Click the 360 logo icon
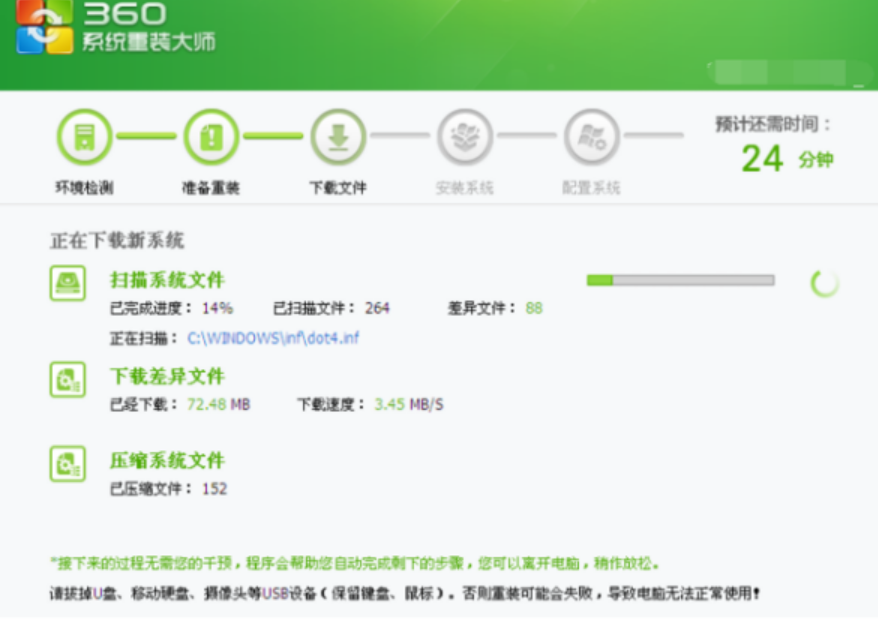Image resolution: width=878 pixels, height=641 pixels. tap(45, 27)
